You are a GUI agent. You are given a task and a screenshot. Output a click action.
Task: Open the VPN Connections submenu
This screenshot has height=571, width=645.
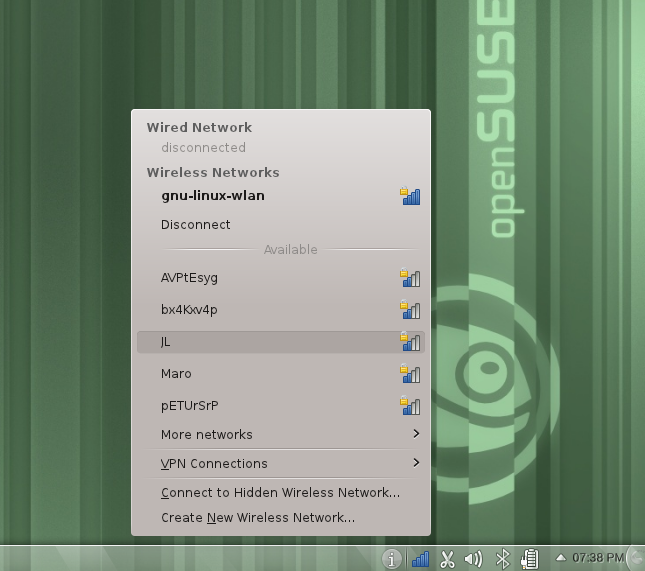coord(281,463)
